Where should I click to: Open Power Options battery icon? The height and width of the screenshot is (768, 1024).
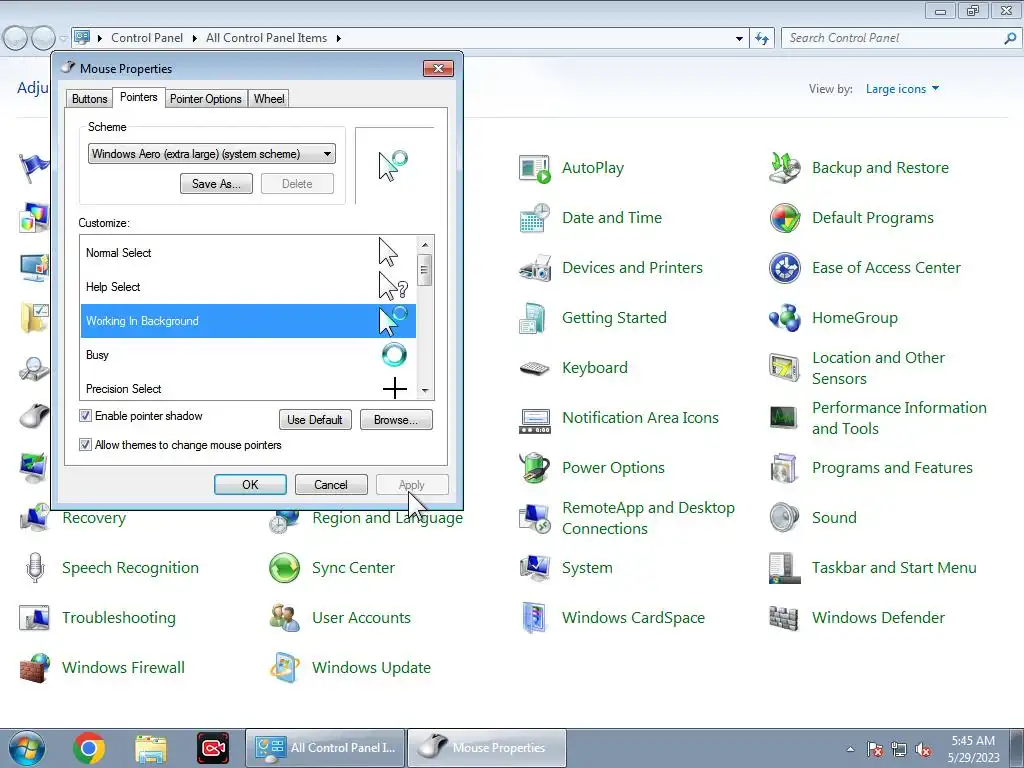click(x=534, y=468)
